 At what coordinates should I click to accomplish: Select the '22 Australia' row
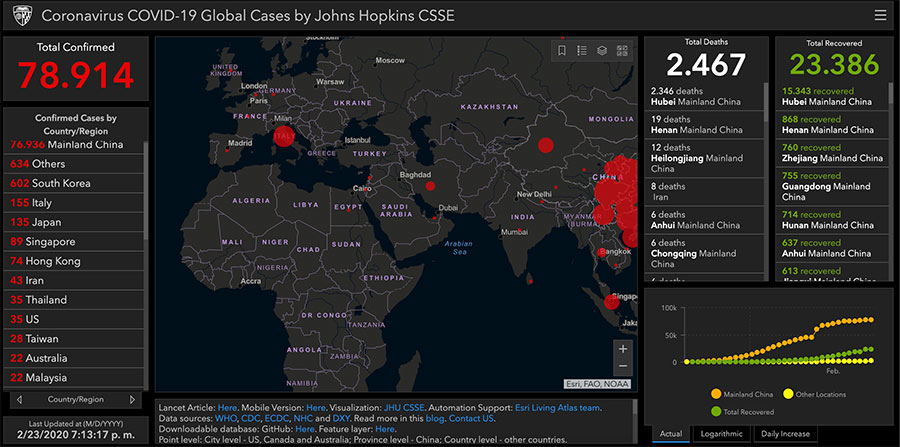75,358
